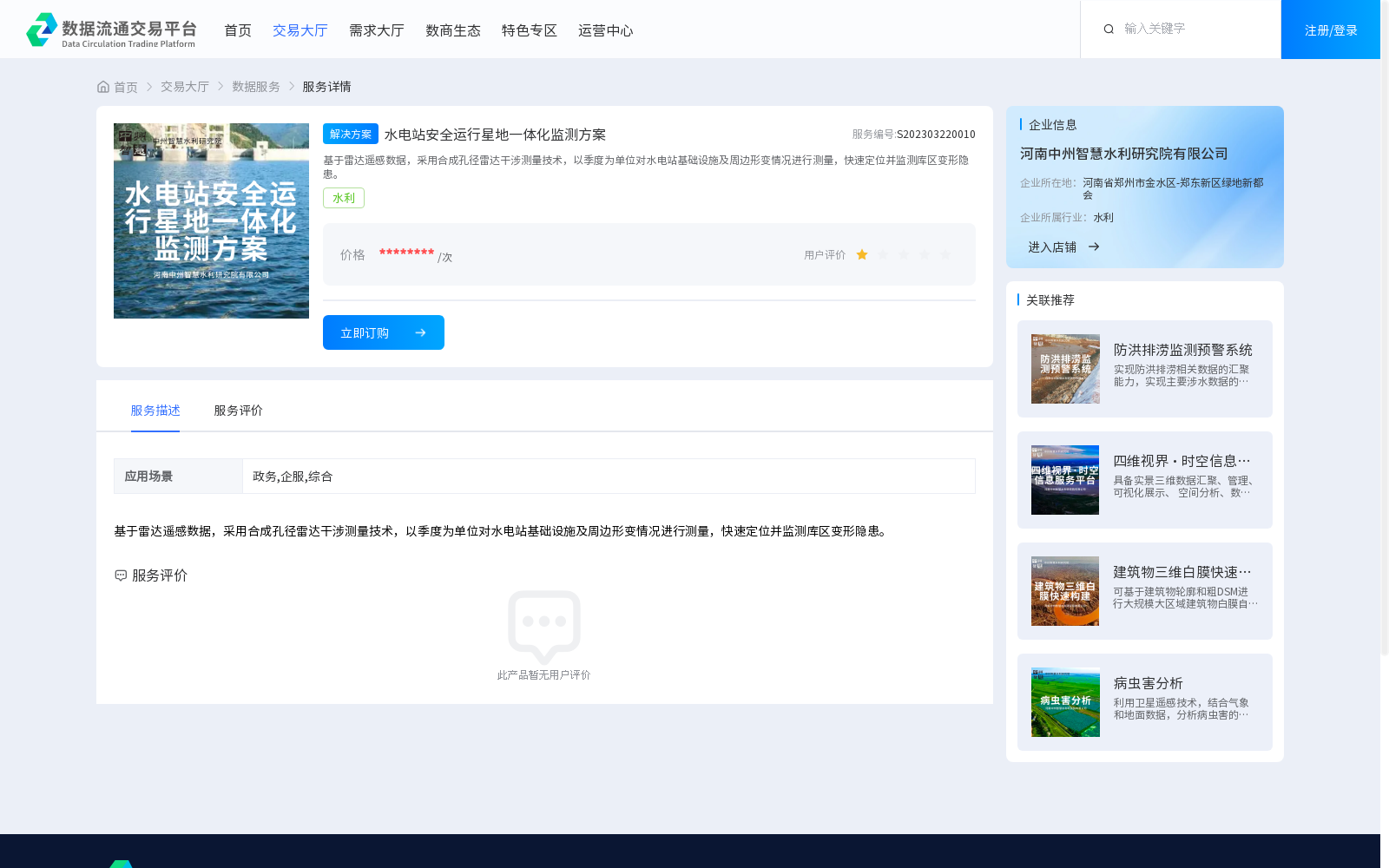Open 特色专区 in top navigation

[530, 30]
